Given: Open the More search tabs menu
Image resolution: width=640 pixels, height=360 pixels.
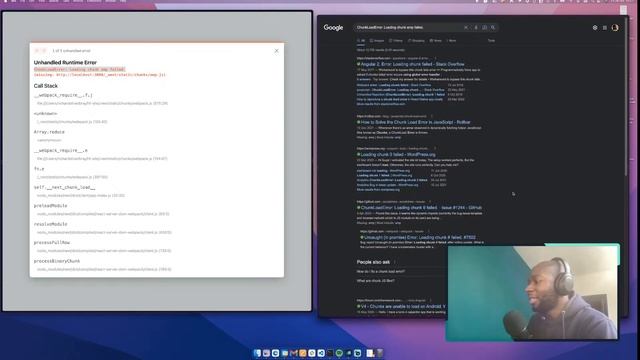Looking at the screenshot, I should 451,40.
